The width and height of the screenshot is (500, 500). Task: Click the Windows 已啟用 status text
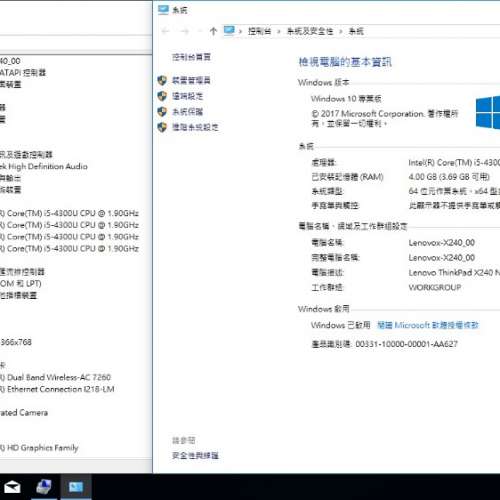340,325
